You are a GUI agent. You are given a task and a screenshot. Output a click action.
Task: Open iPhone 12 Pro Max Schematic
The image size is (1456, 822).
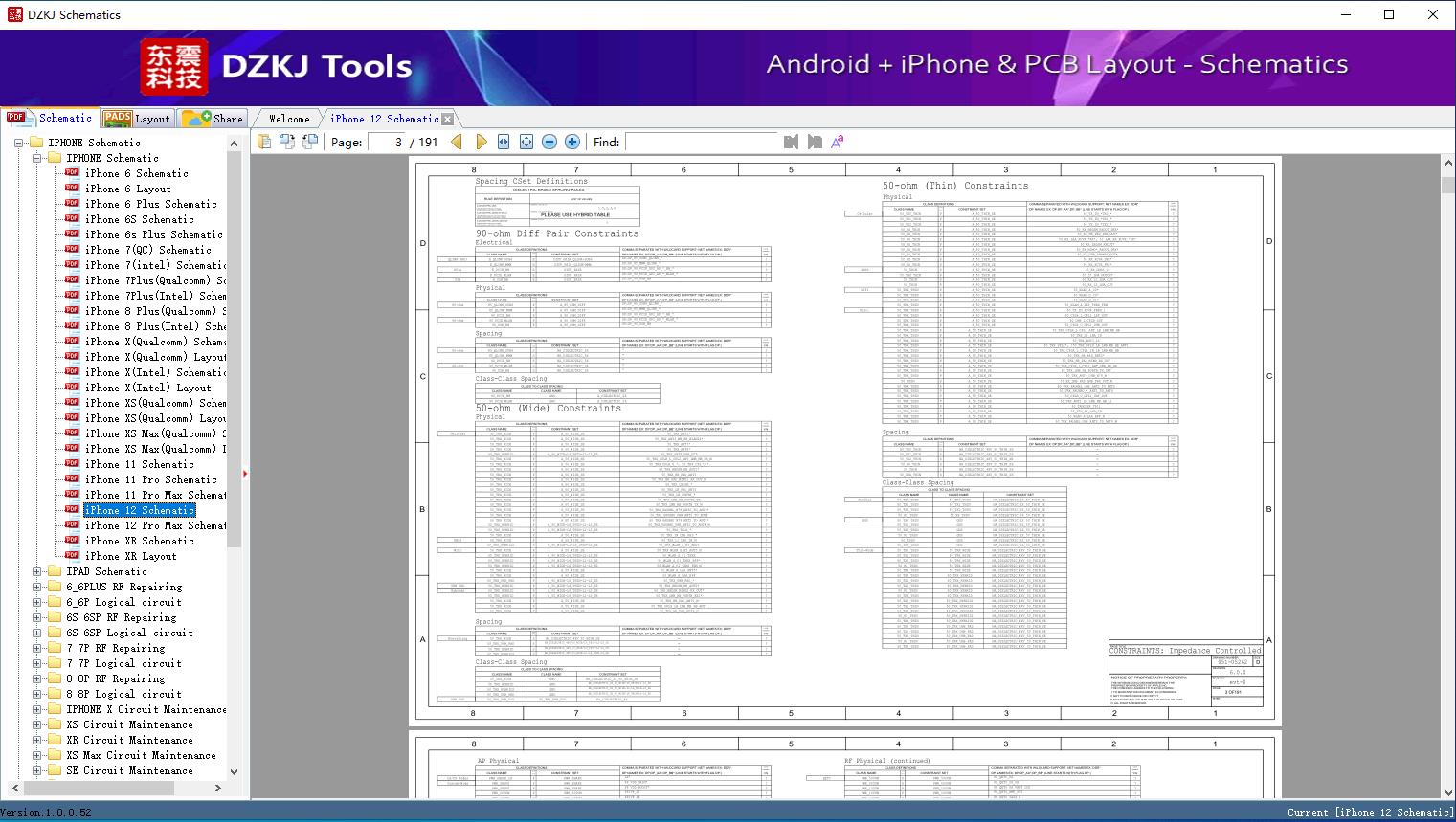155,525
